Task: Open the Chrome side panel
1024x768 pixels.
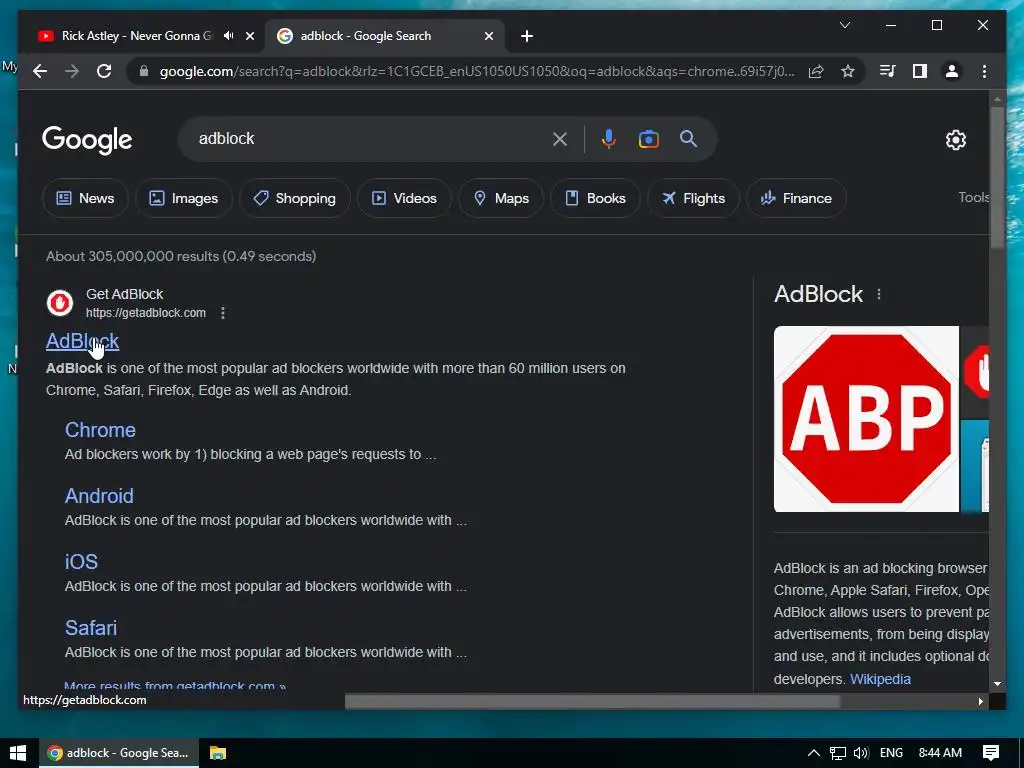Action: pos(920,71)
